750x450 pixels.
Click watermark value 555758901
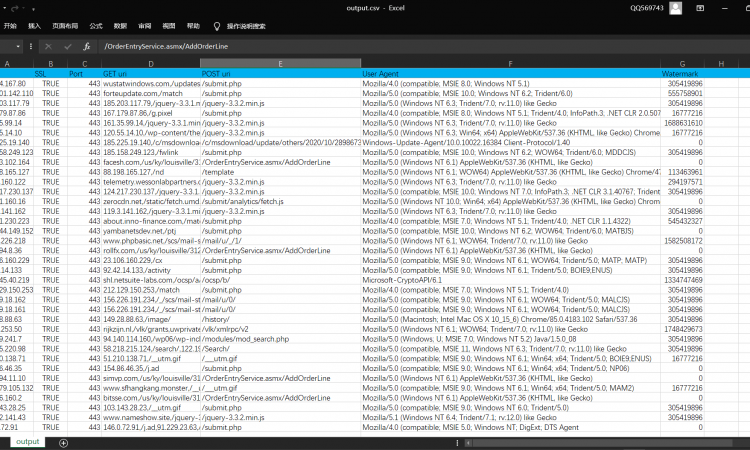(x=682, y=93)
